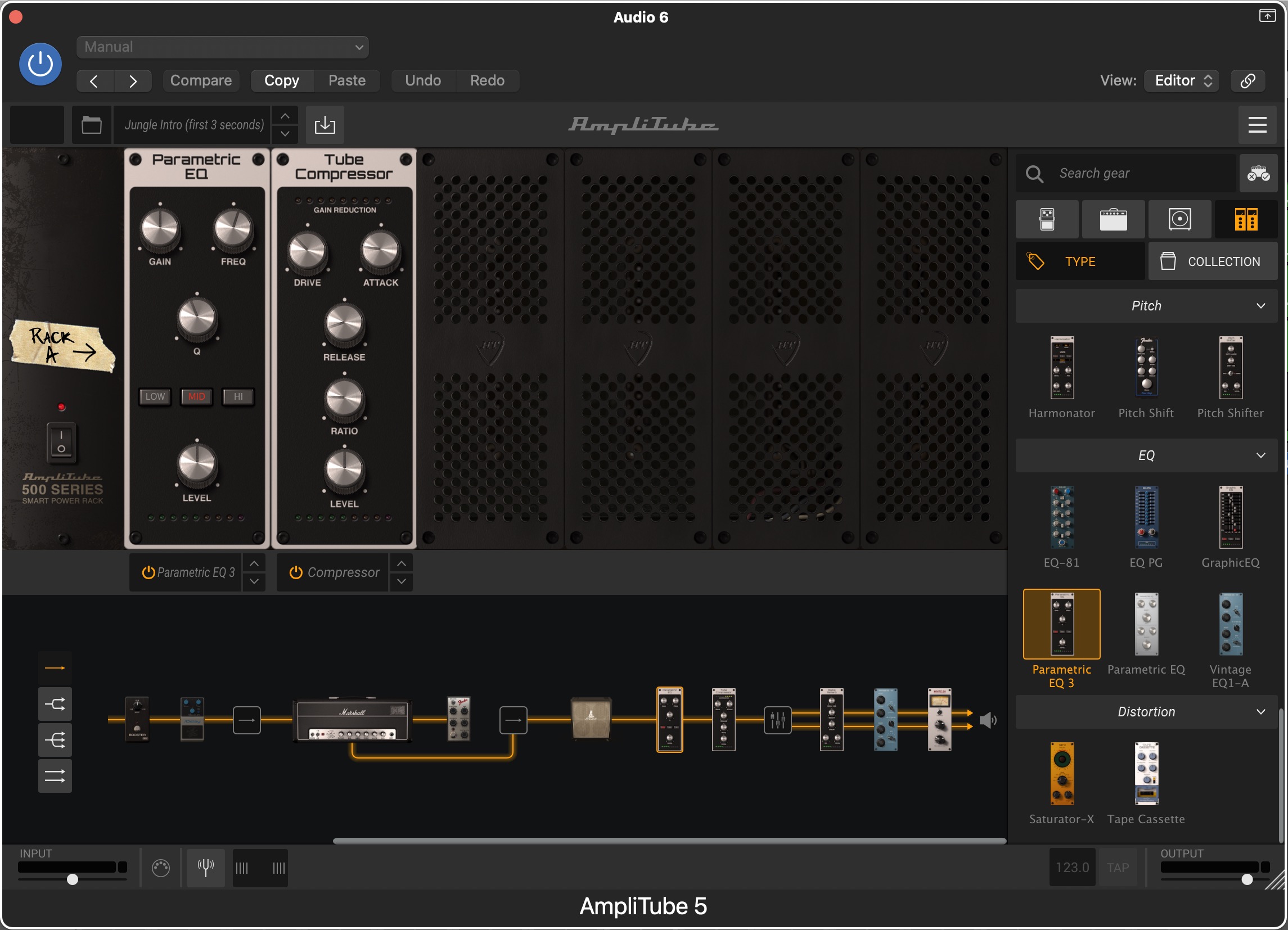The height and width of the screenshot is (930, 1288).
Task: Click the Redo button
Action: 487,80
